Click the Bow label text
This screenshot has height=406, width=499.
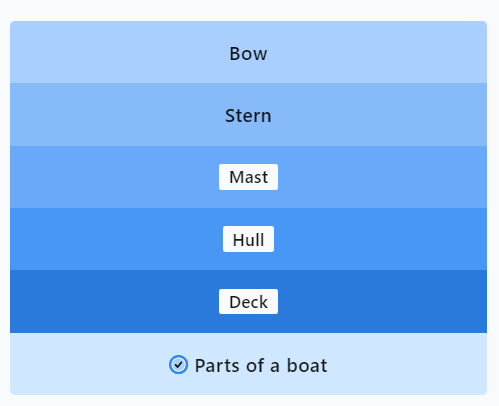click(x=248, y=53)
